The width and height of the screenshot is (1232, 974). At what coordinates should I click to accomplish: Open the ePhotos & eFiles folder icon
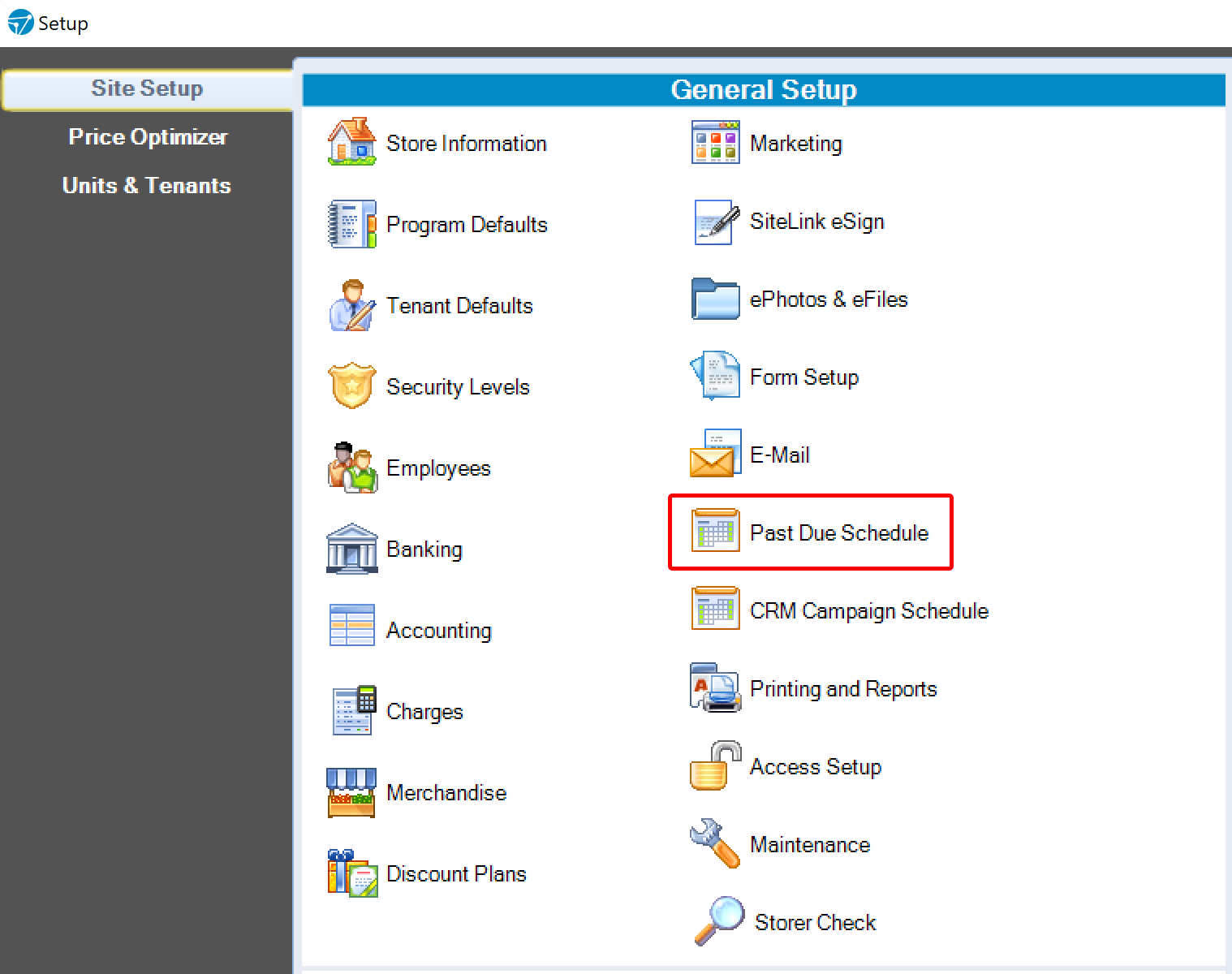coord(715,299)
